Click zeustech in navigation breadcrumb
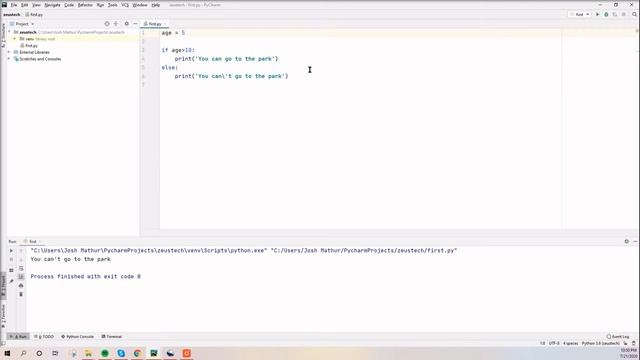640x360 pixels. [x=11, y=14]
